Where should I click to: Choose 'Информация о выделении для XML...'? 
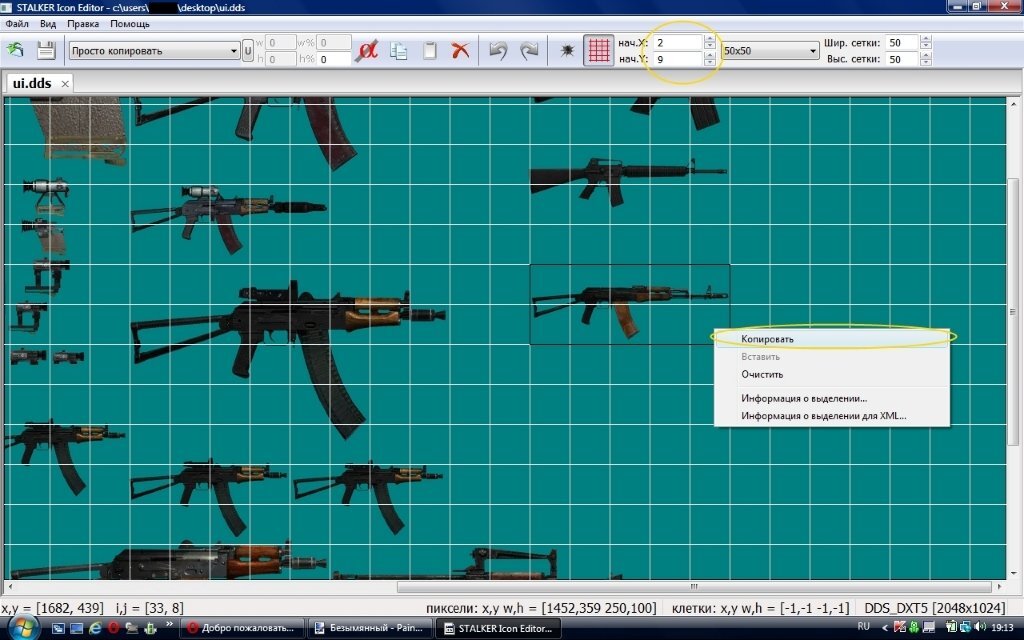[x=824, y=416]
